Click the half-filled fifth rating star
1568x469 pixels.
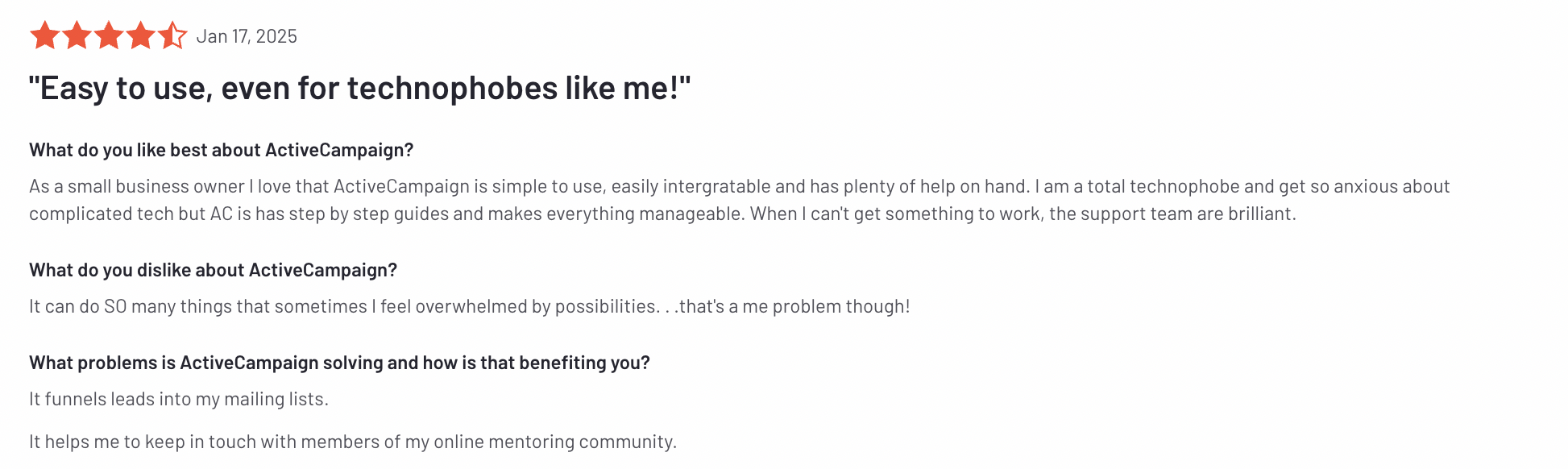[x=172, y=35]
